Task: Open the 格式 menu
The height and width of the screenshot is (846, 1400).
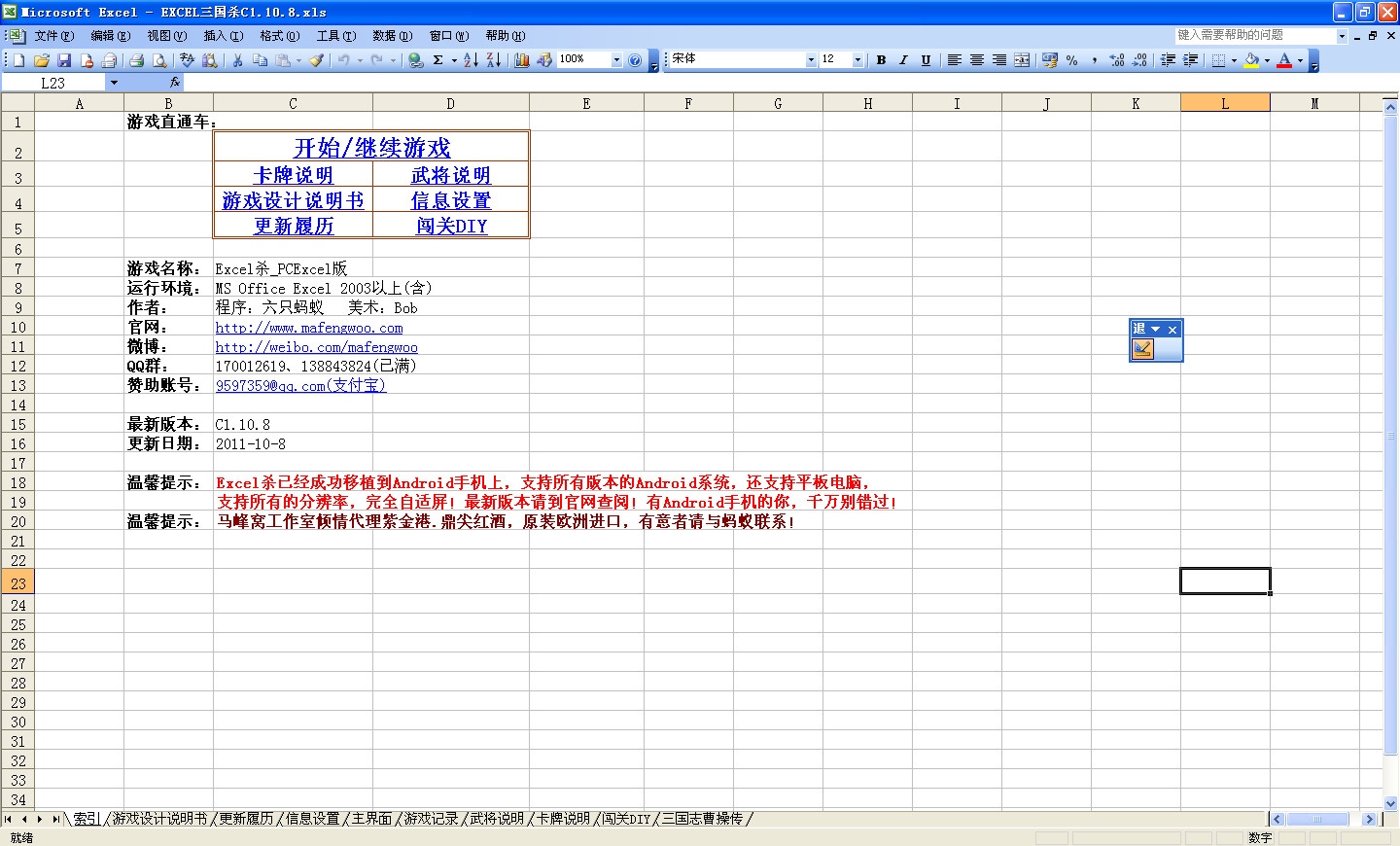Action: click(x=279, y=36)
